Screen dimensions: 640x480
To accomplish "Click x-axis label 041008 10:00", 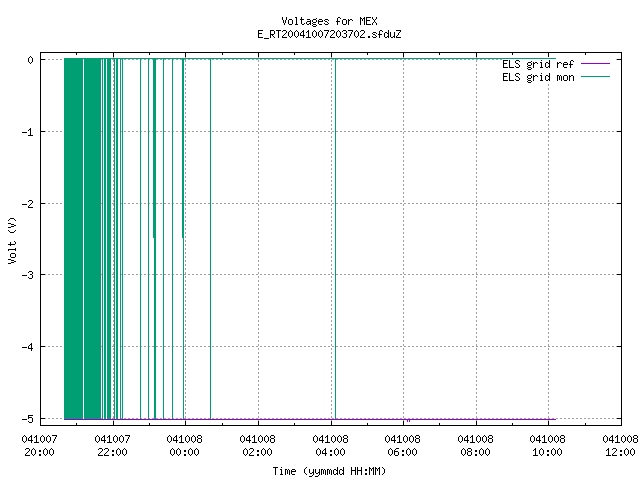I will [547, 446].
